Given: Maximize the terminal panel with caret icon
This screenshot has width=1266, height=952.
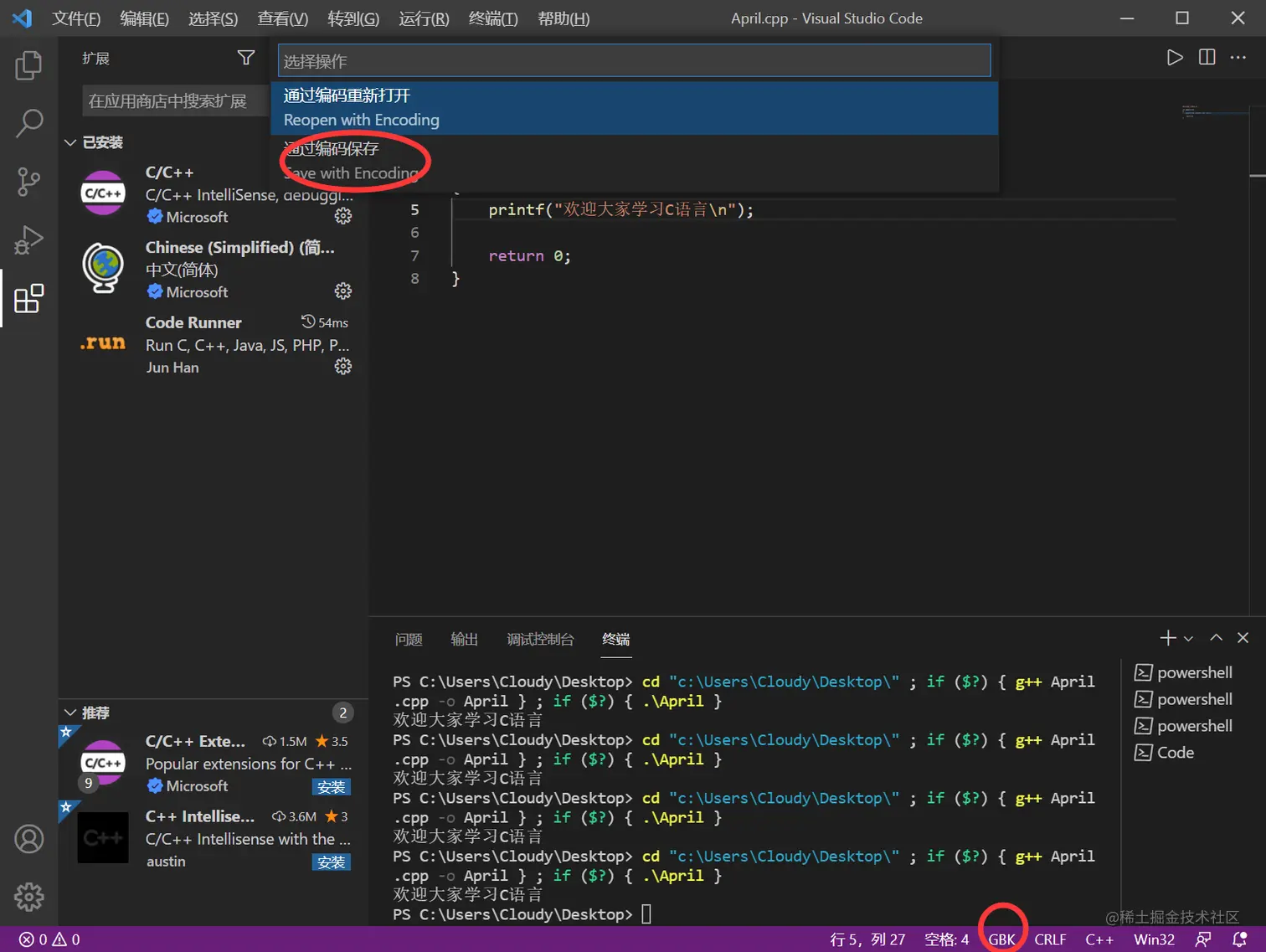Looking at the screenshot, I should tap(1216, 638).
